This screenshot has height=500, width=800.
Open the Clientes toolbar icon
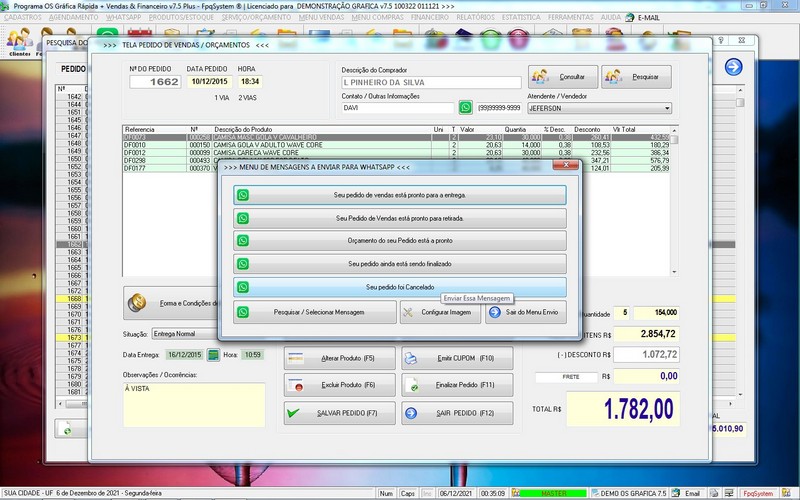pyautogui.click(x=20, y=41)
